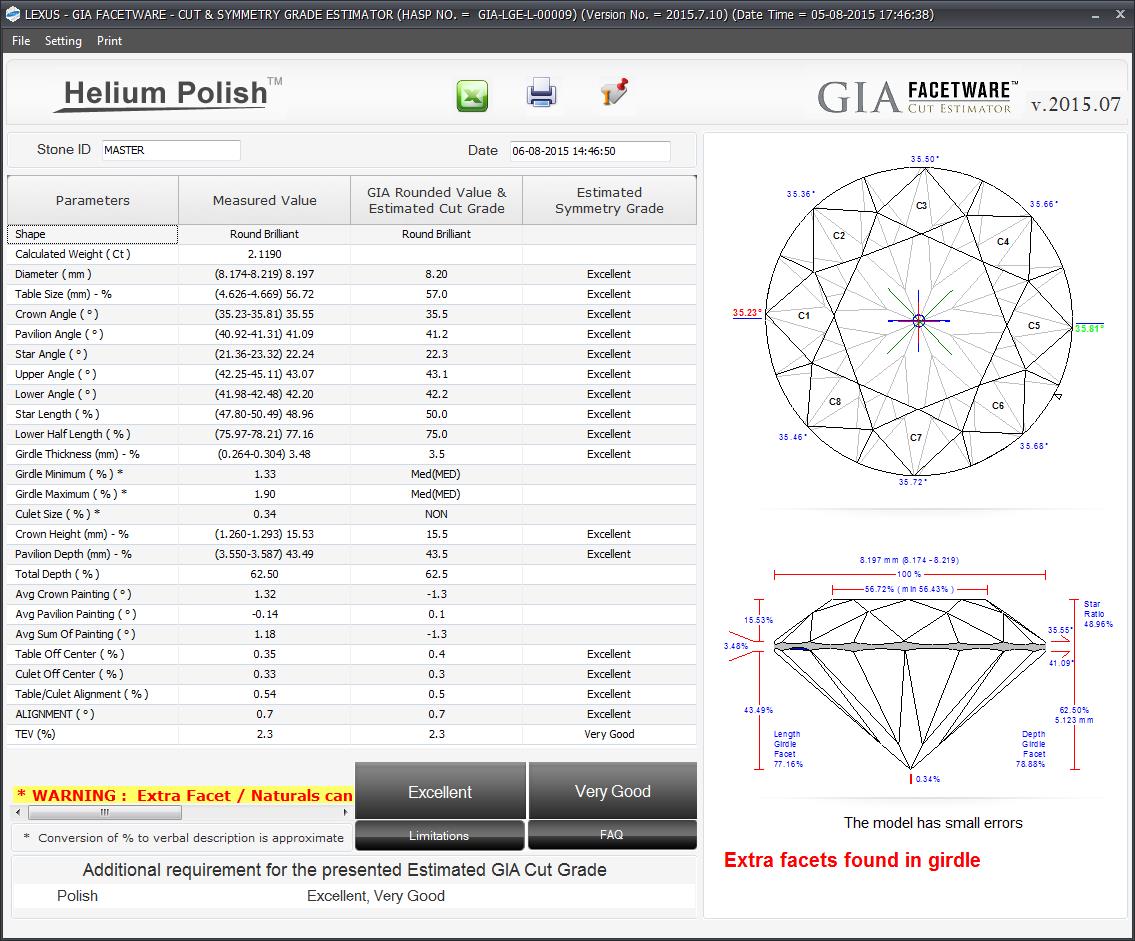Screen dimensions: 1135x941
Task: Select the Table/Culet Alignment ( % ) label
Action: click(x=82, y=694)
